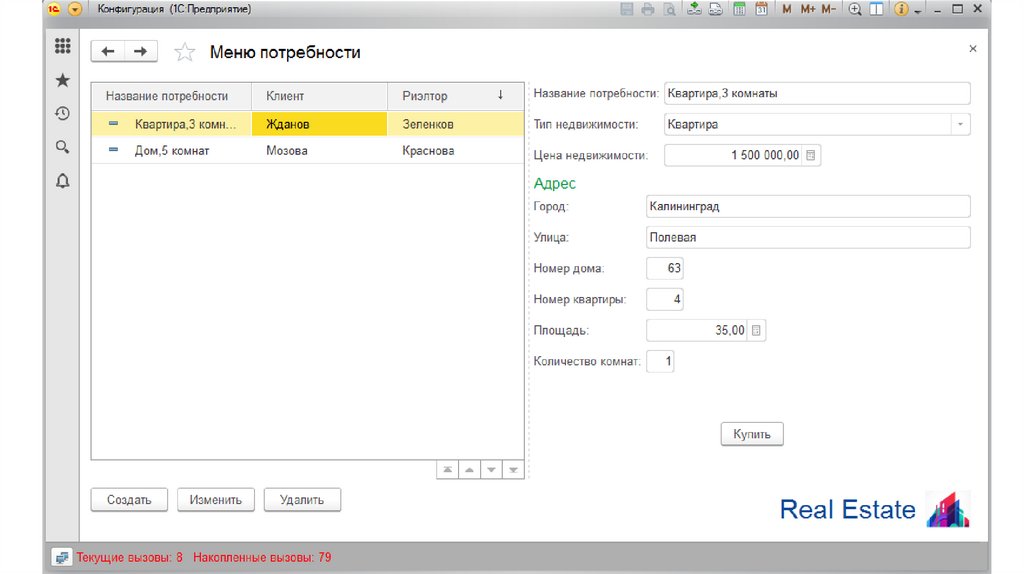Click the M+ memory button
The width and height of the screenshot is (1024, 574).
point(808,9)
